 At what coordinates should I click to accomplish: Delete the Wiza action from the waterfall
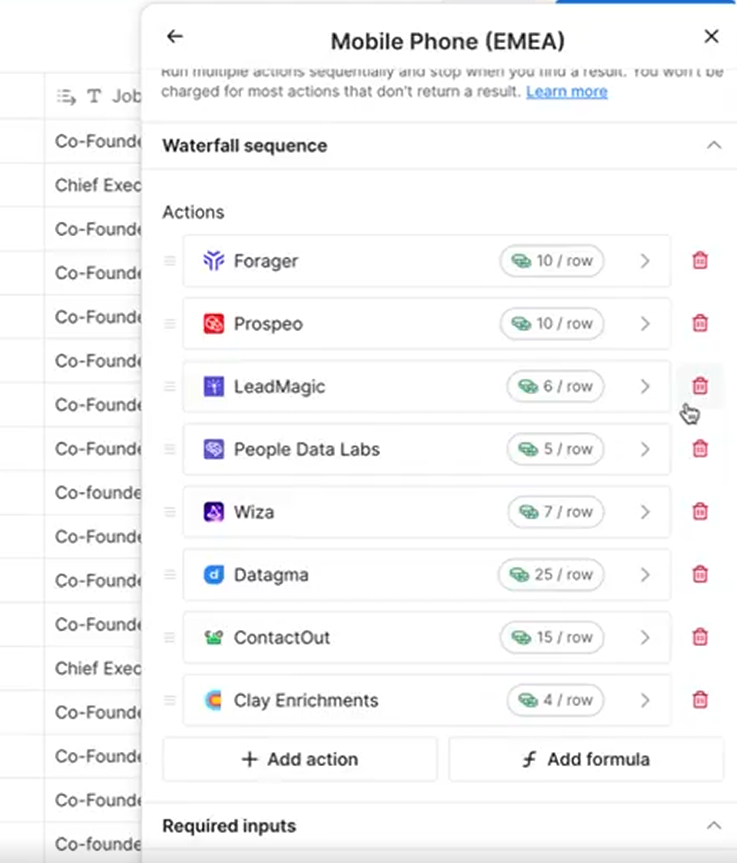point(700,512)
